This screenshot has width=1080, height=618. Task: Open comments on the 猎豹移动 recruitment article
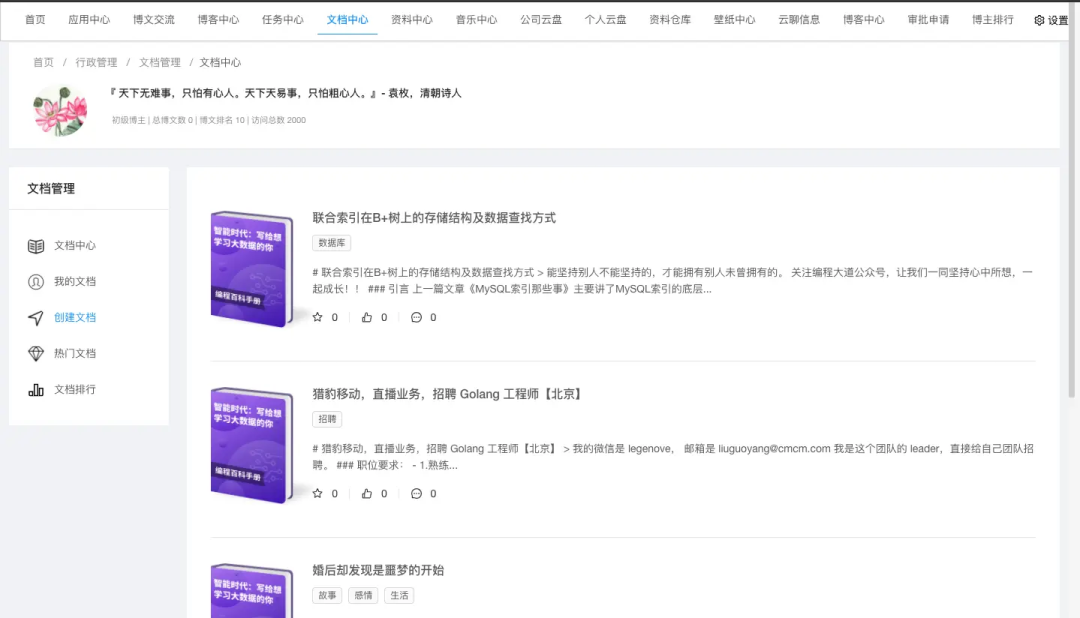416,494
